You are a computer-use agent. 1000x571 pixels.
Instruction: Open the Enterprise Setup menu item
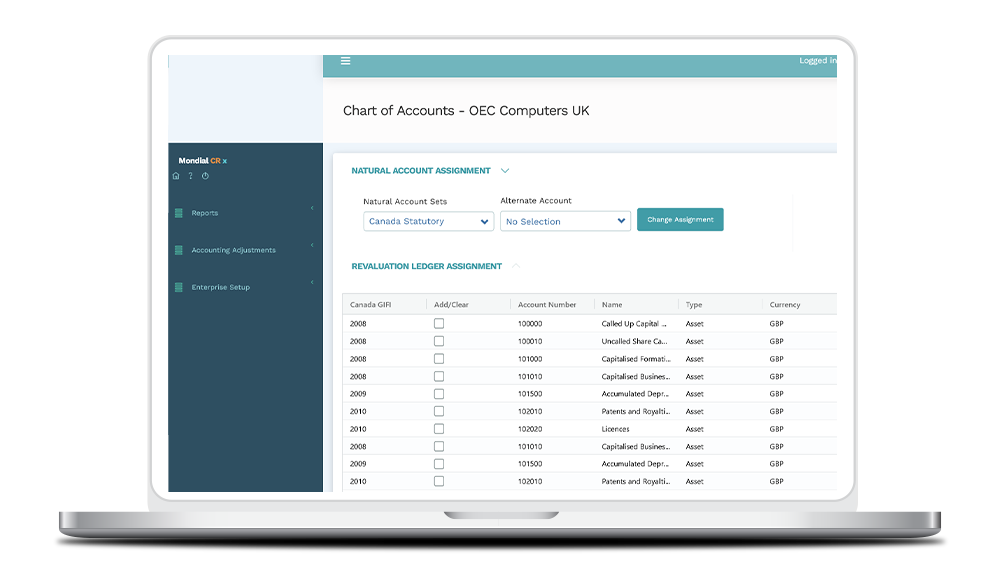coord(220,287)
